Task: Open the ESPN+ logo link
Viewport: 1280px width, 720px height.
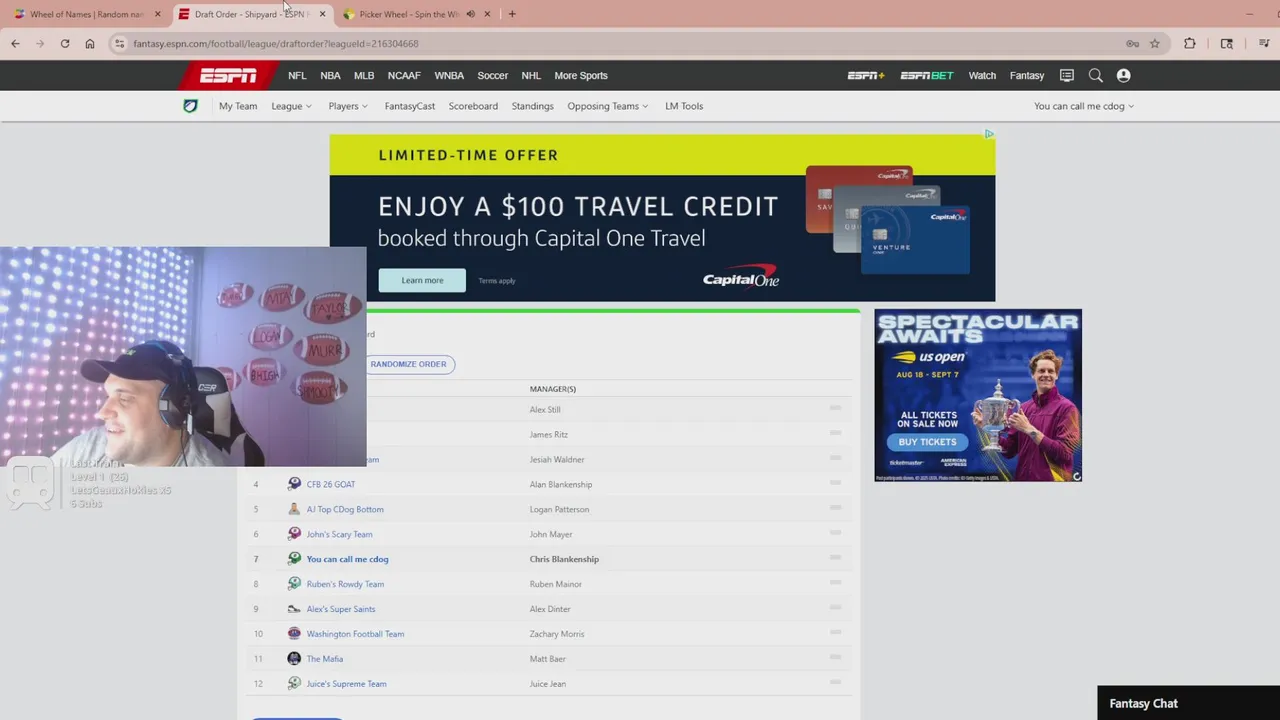Action: pos(866,75)
